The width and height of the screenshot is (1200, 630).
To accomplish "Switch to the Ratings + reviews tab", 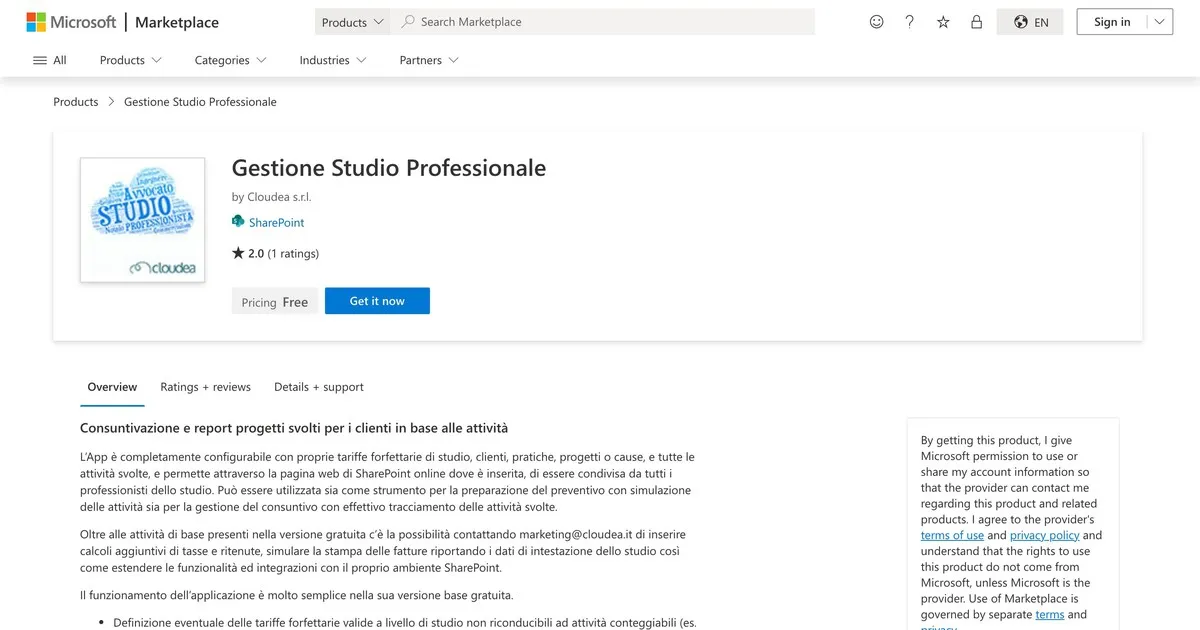I will point(205,387).
